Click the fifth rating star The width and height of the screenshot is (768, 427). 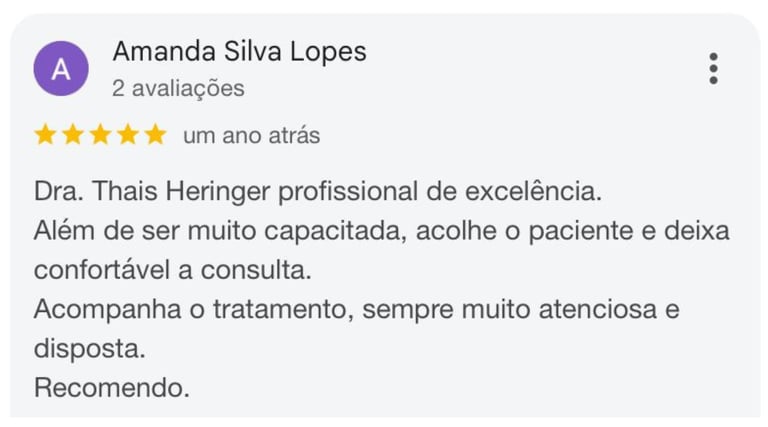[155, 136]
